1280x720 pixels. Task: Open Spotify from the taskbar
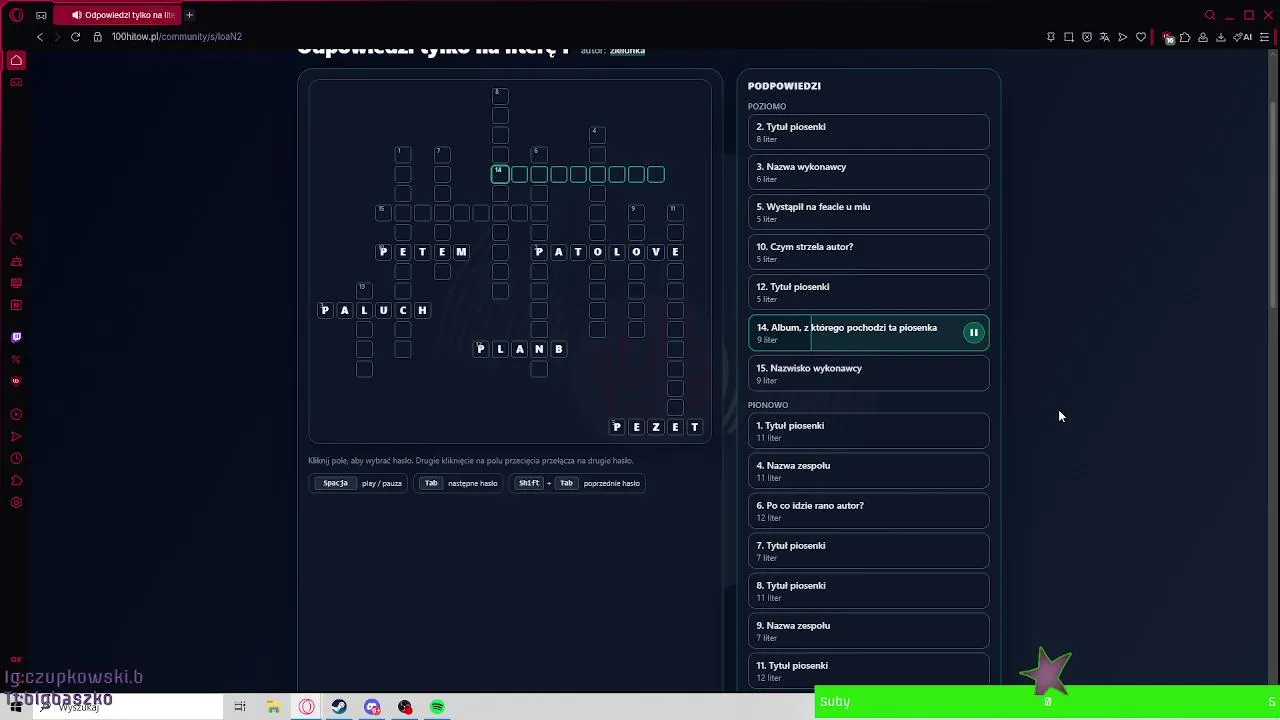437,707
